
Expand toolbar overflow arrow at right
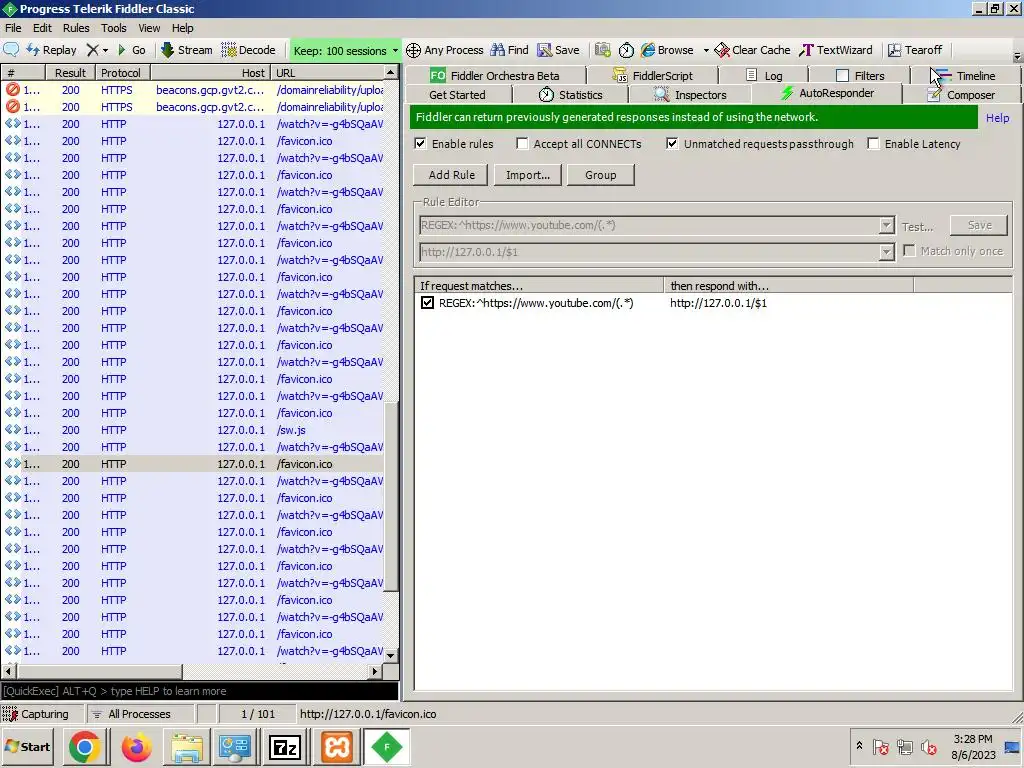1017,56
